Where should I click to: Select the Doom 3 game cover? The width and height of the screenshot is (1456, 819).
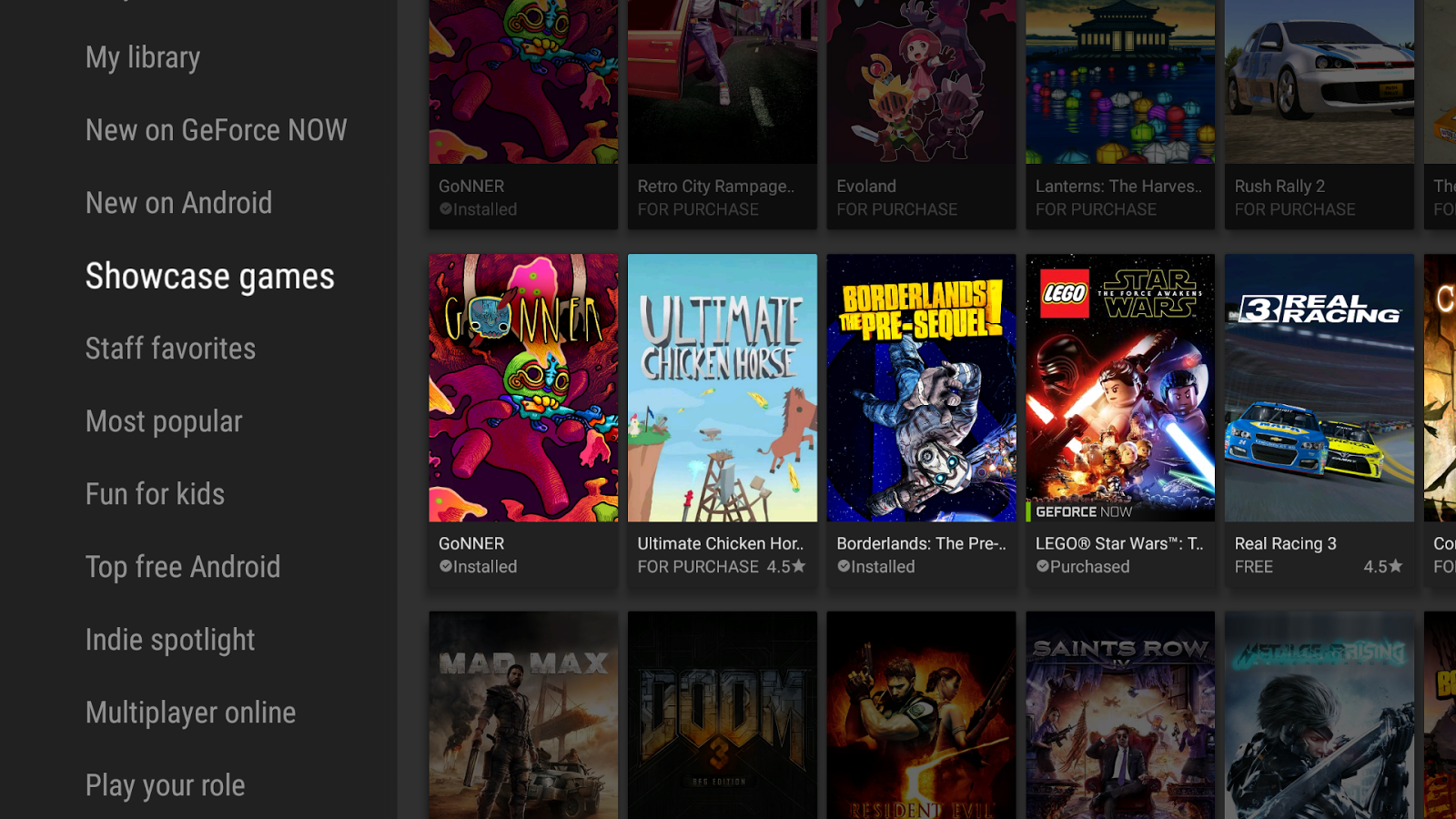[723, 715]
